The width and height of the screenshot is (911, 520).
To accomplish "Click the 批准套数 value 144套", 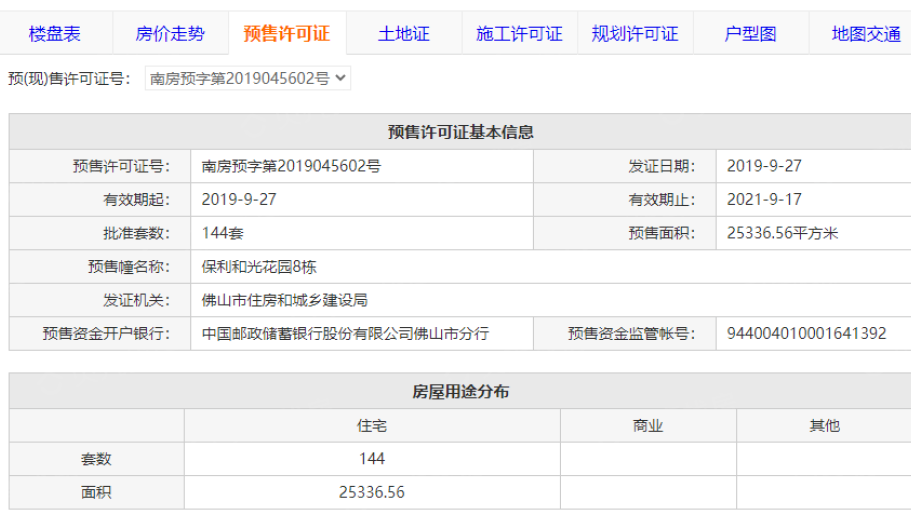I will pyautogui.click(x=223, y=233).
